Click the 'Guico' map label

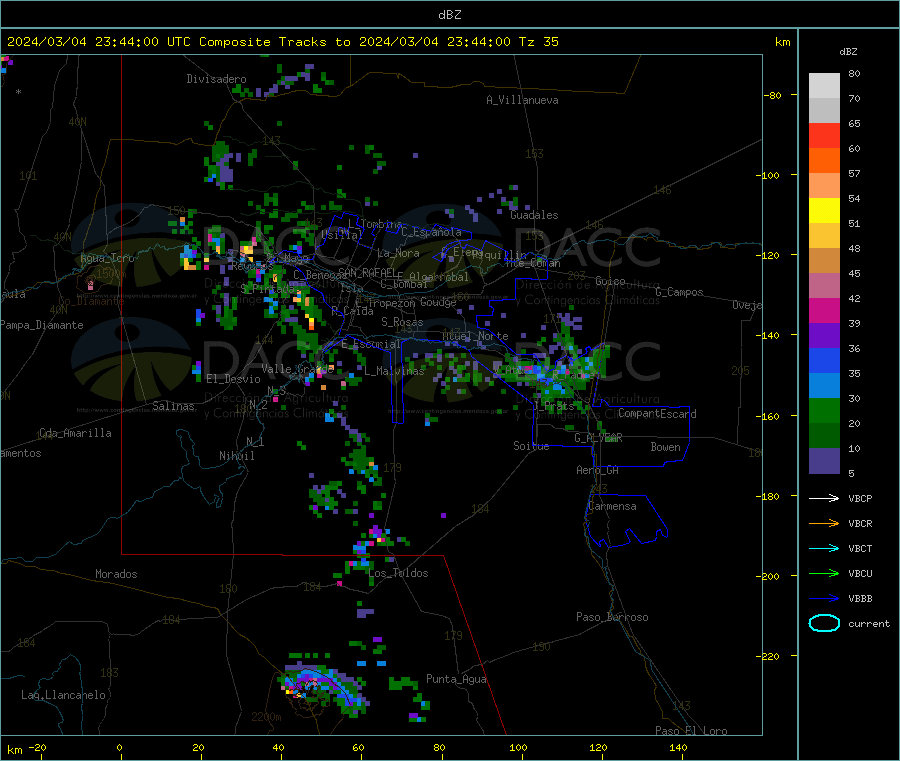[x=610, y=281]
